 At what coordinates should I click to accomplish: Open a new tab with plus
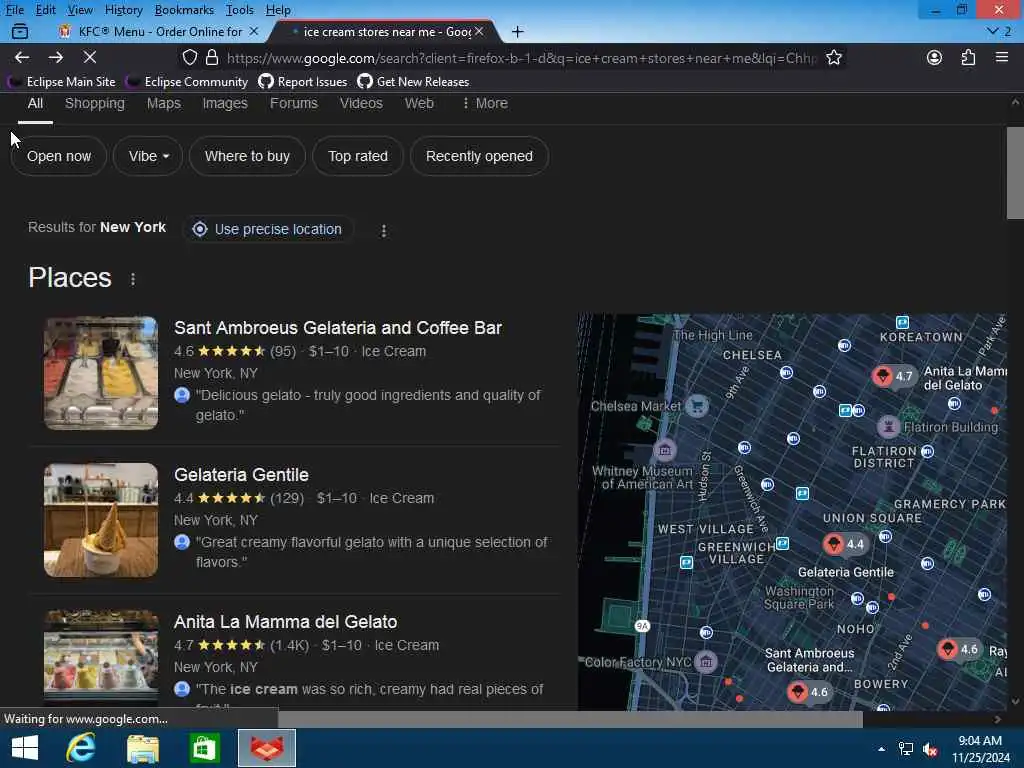tap(518, 31)
